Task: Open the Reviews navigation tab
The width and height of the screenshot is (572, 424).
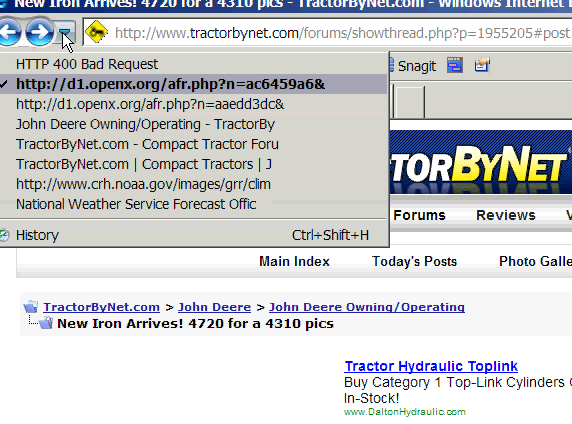Action: click(x=506, y=215)
